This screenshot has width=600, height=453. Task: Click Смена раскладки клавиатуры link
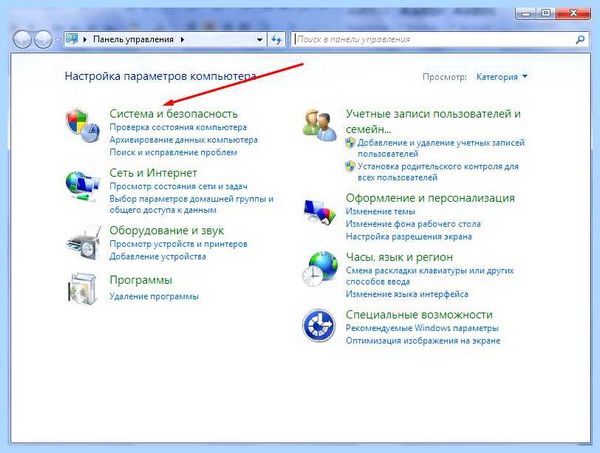pos(429,276)
